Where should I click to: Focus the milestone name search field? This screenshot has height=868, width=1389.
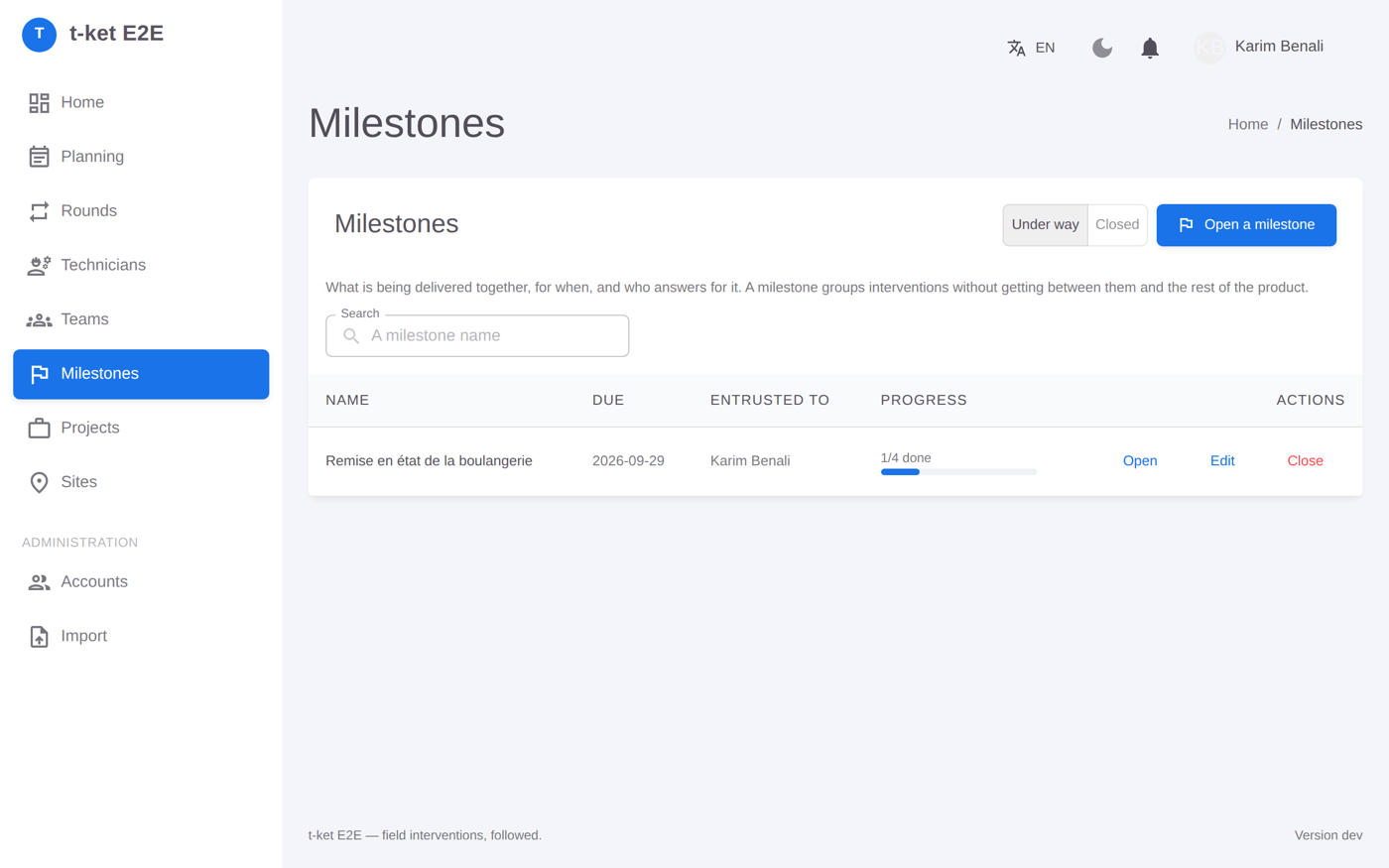coord(477,336)
